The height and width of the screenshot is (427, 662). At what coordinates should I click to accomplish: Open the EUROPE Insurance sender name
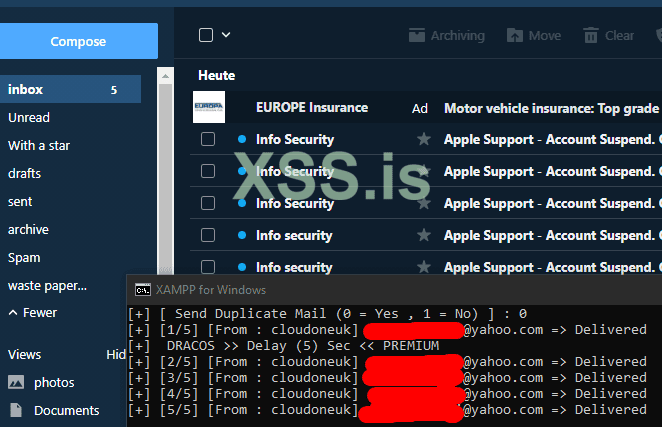pos(312,107)
